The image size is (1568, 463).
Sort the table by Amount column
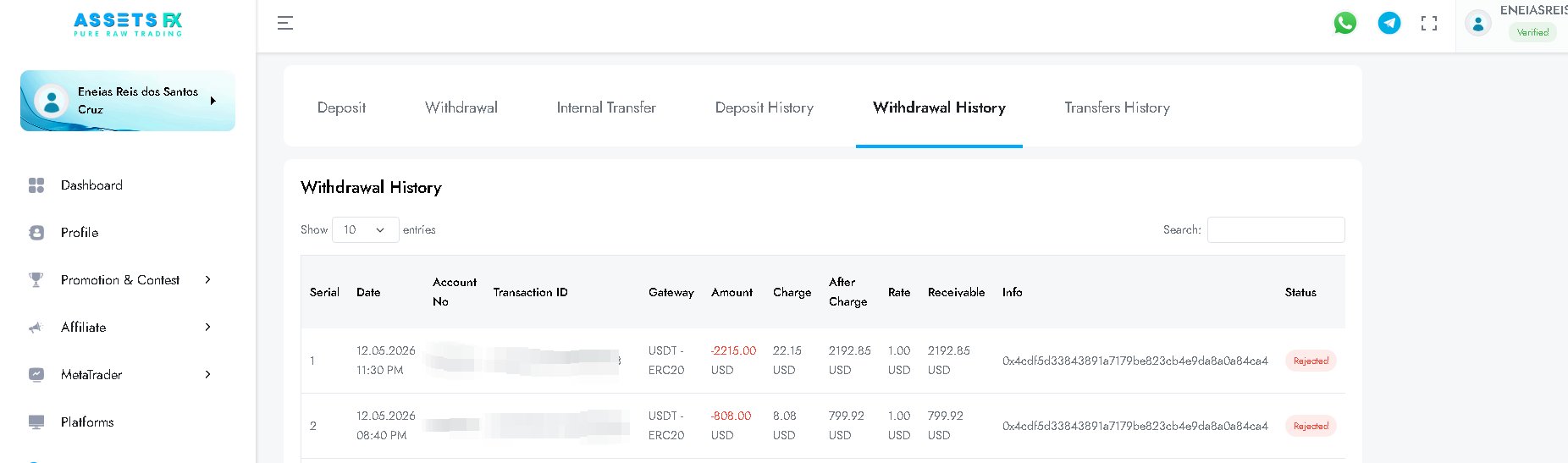click(732, 292)
